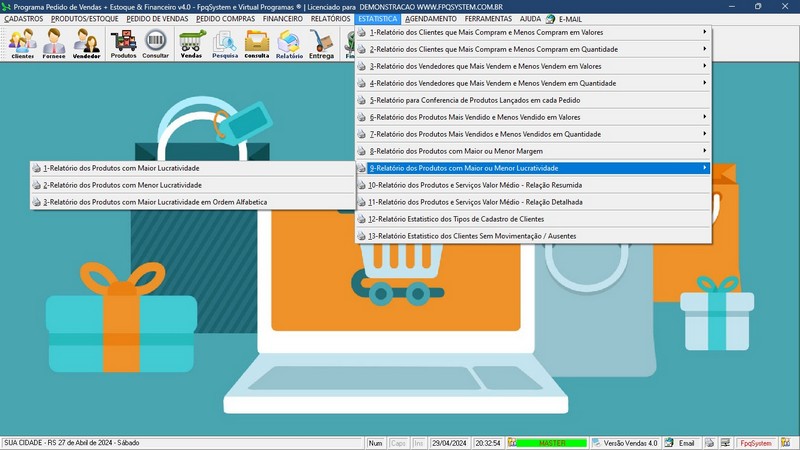Screen dimensions: 800x450
Task: Select 2-Relatório dos Produtos com Menor Lucratividade
Action: pos(193,185)
